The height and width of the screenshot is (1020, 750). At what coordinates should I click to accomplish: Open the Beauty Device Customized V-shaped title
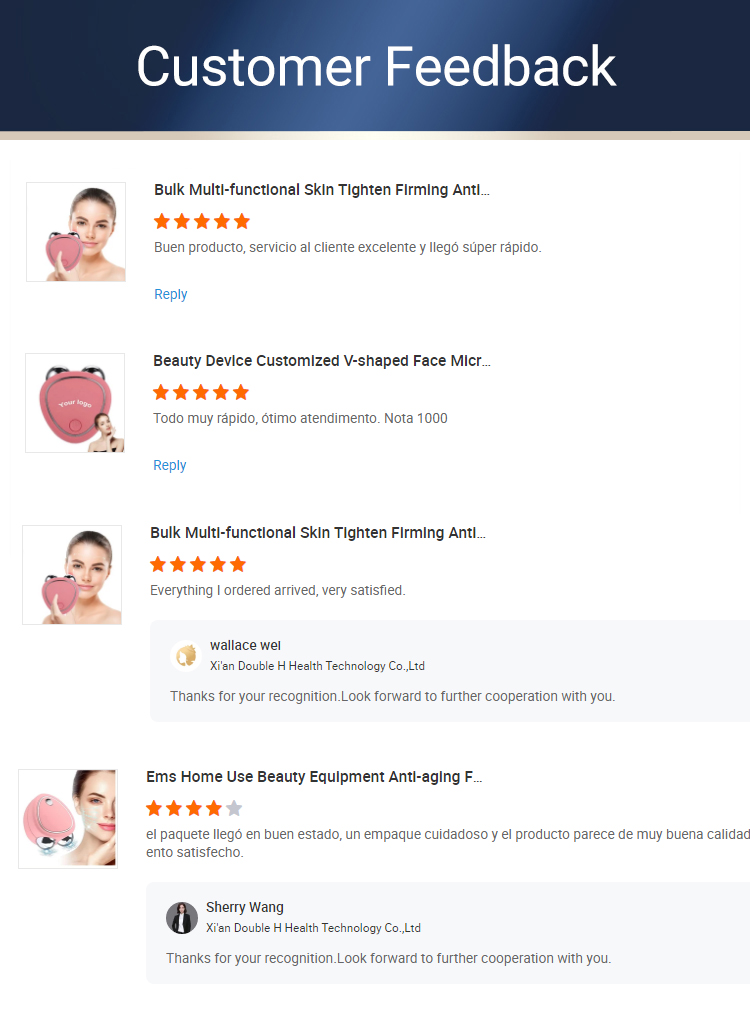322,361
